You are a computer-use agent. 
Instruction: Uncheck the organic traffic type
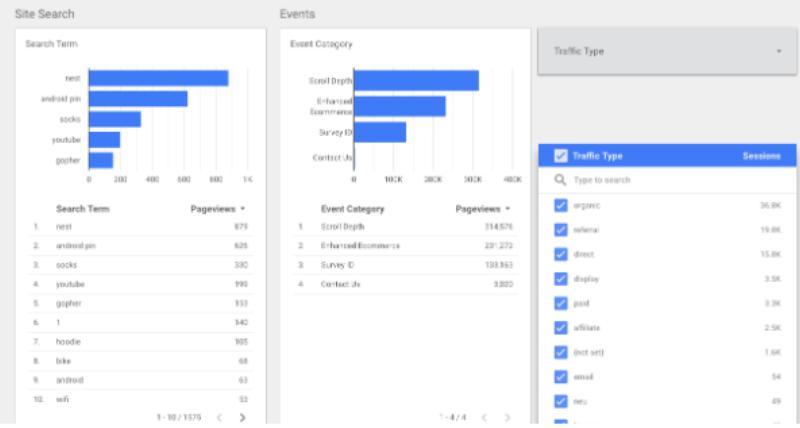tap(560, 206)
